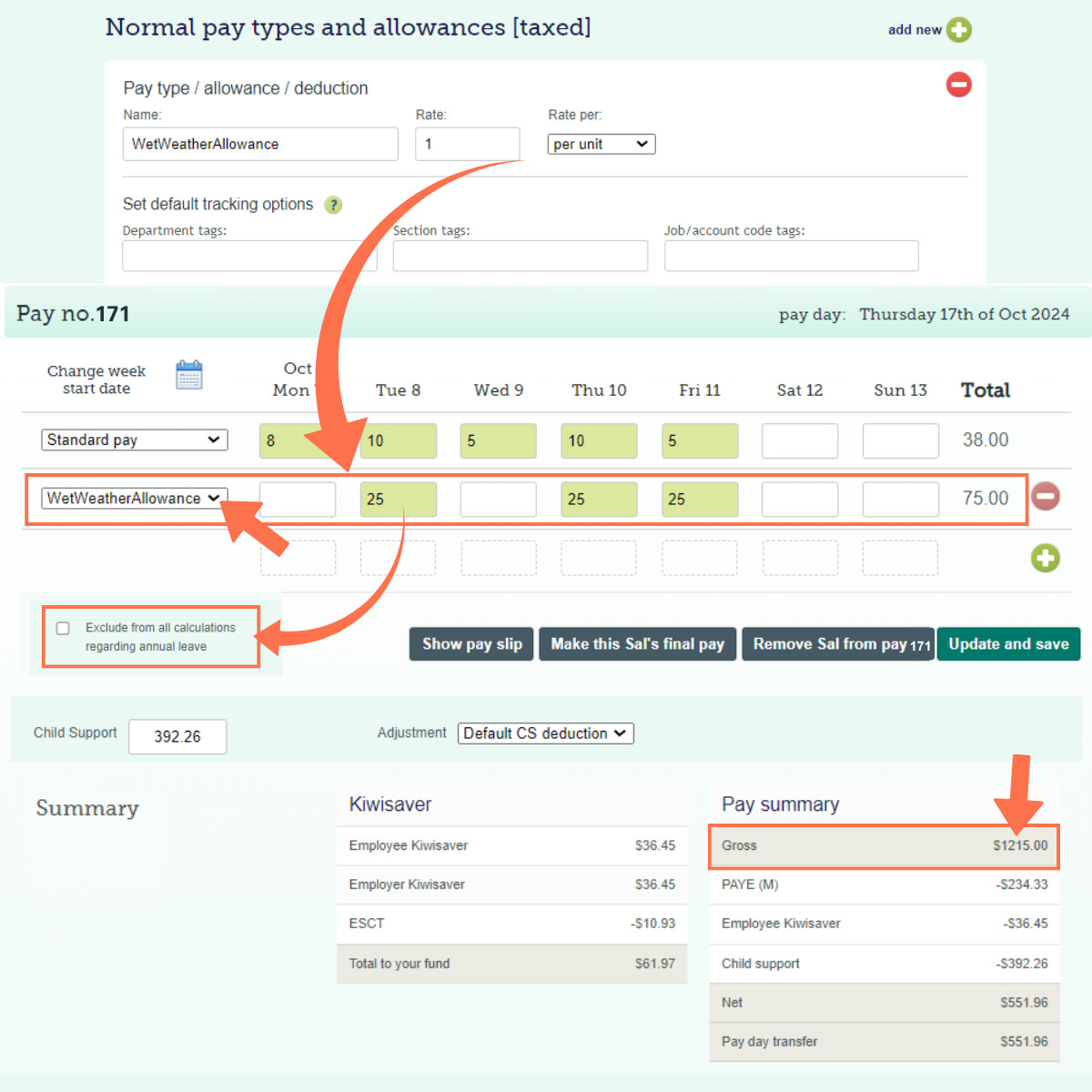Screen dimensions: 1092x1092
Task: Click the empty Sat 12 Standard pay cell
Action: pos(799,440)
